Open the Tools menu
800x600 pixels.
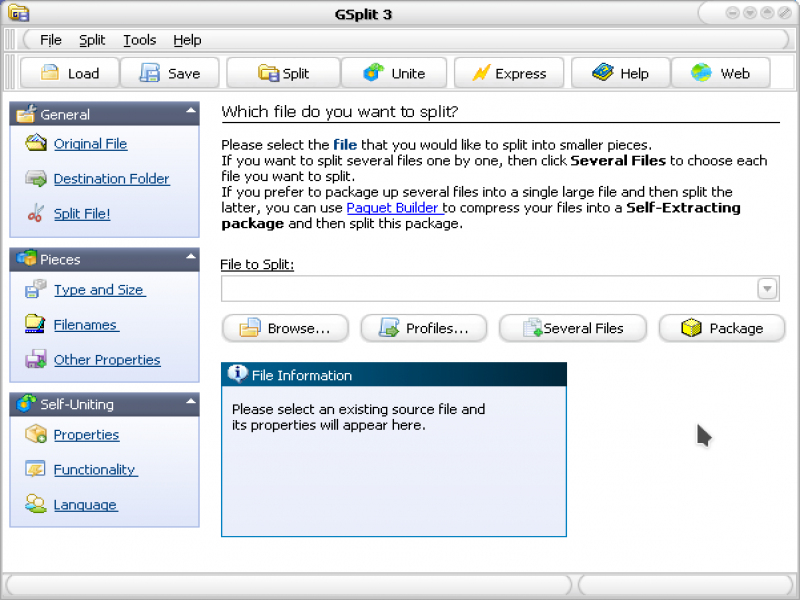click(140, 40)
